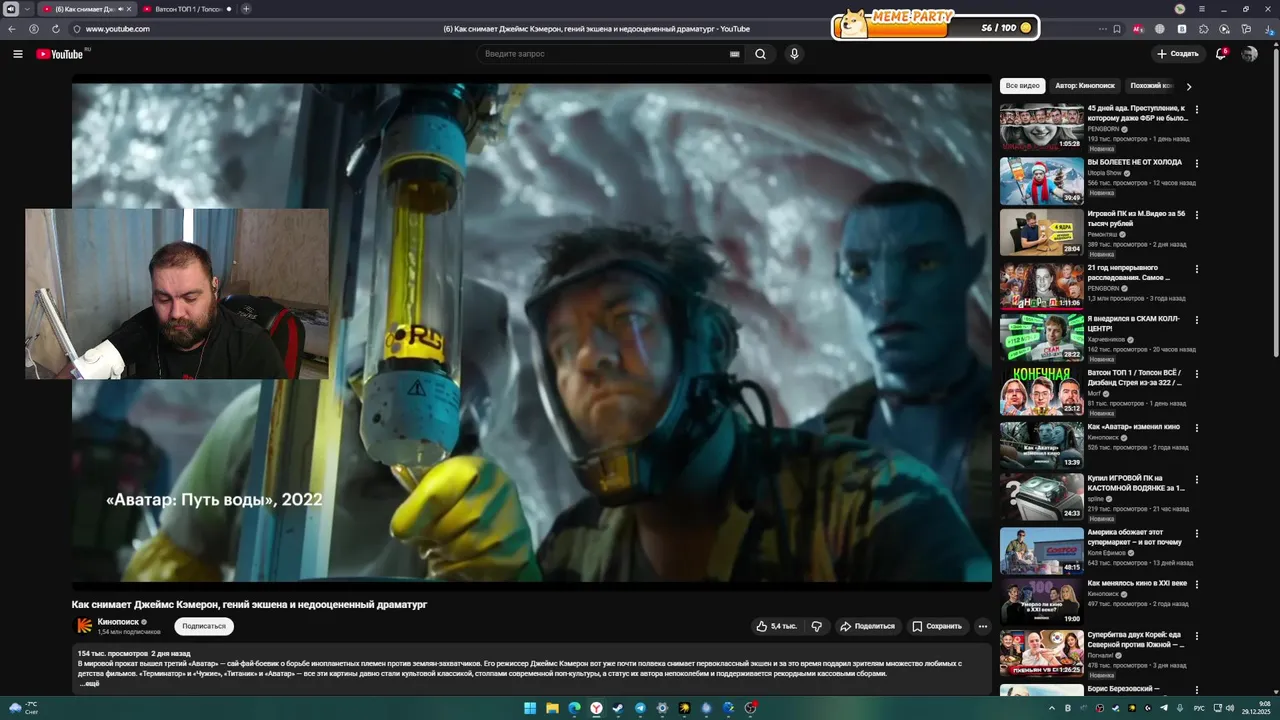
Task: Select the 'Все видео' filter chip
Action: click(1023, 86)
